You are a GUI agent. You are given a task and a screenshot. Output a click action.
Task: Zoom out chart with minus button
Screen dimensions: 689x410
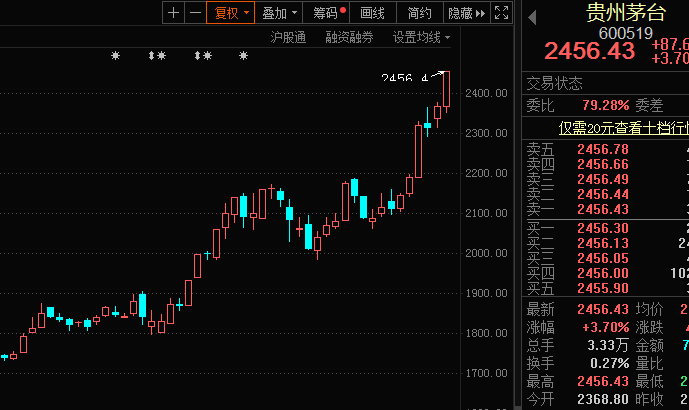click(195, 13)
